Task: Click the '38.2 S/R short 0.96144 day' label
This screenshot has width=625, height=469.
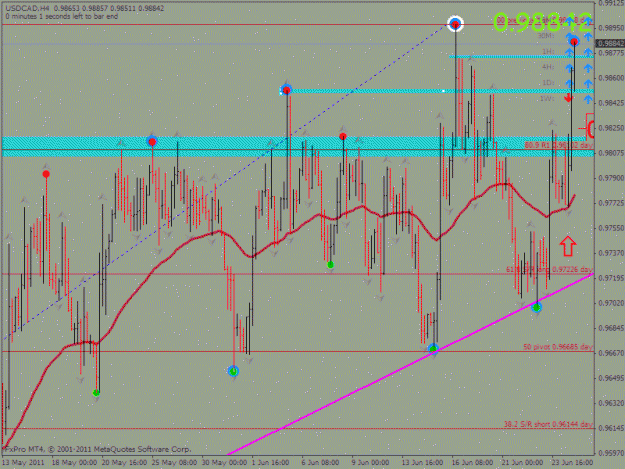Action: (x=548, y=424)
